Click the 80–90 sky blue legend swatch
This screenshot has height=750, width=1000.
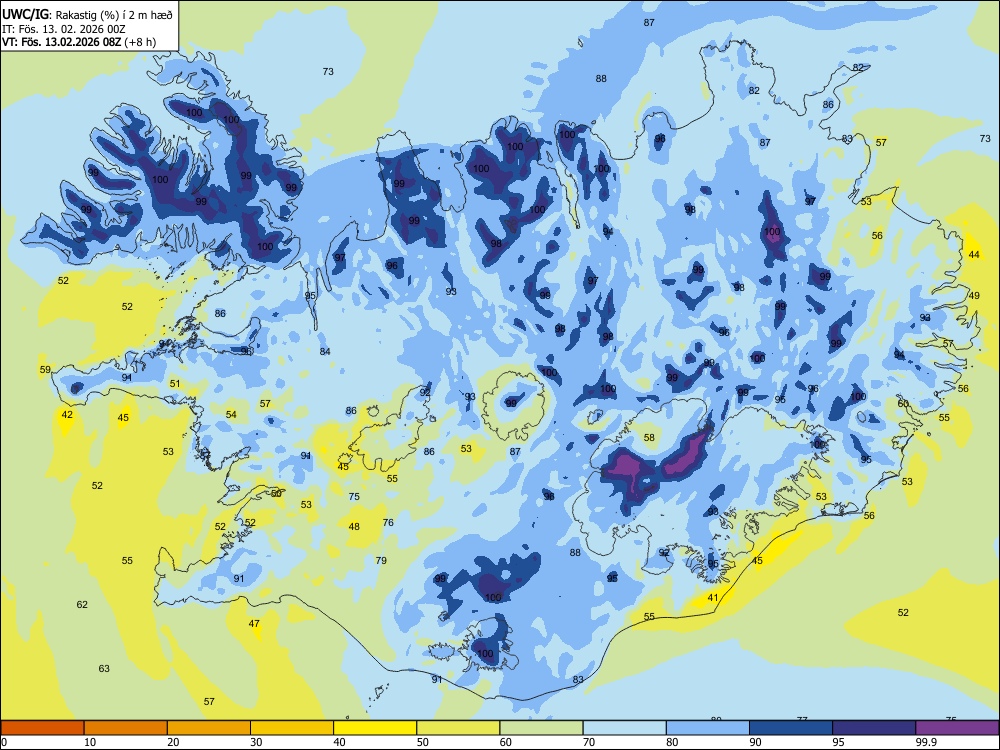click(707, 728)
